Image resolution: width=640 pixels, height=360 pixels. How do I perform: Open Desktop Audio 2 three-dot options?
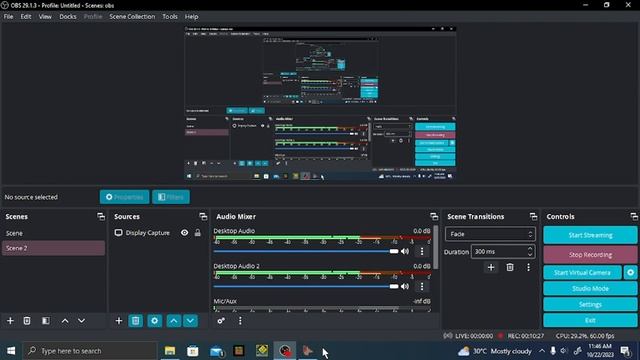coord(422,287)
